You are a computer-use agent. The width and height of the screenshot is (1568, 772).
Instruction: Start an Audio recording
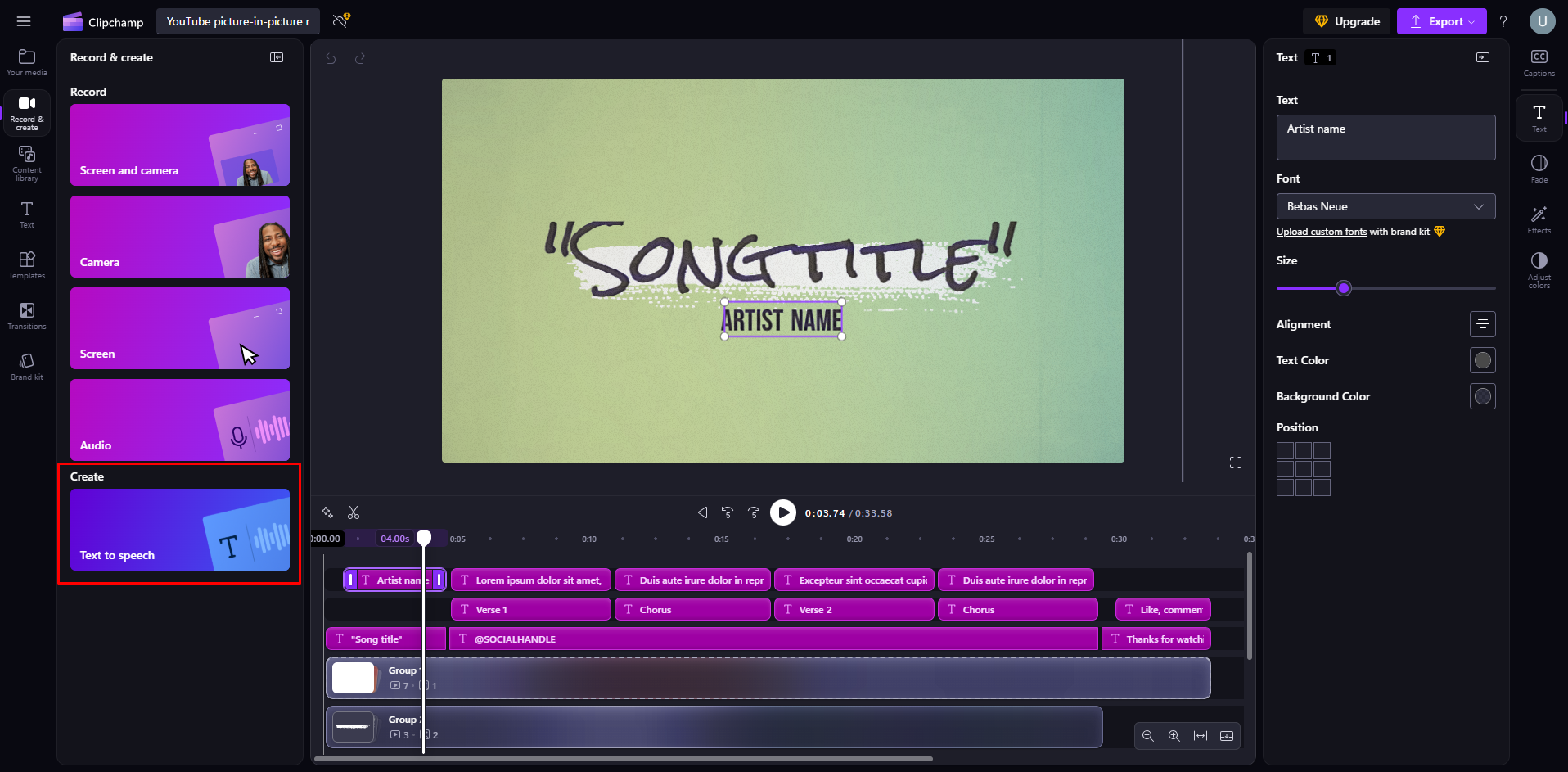click(180, 420)
